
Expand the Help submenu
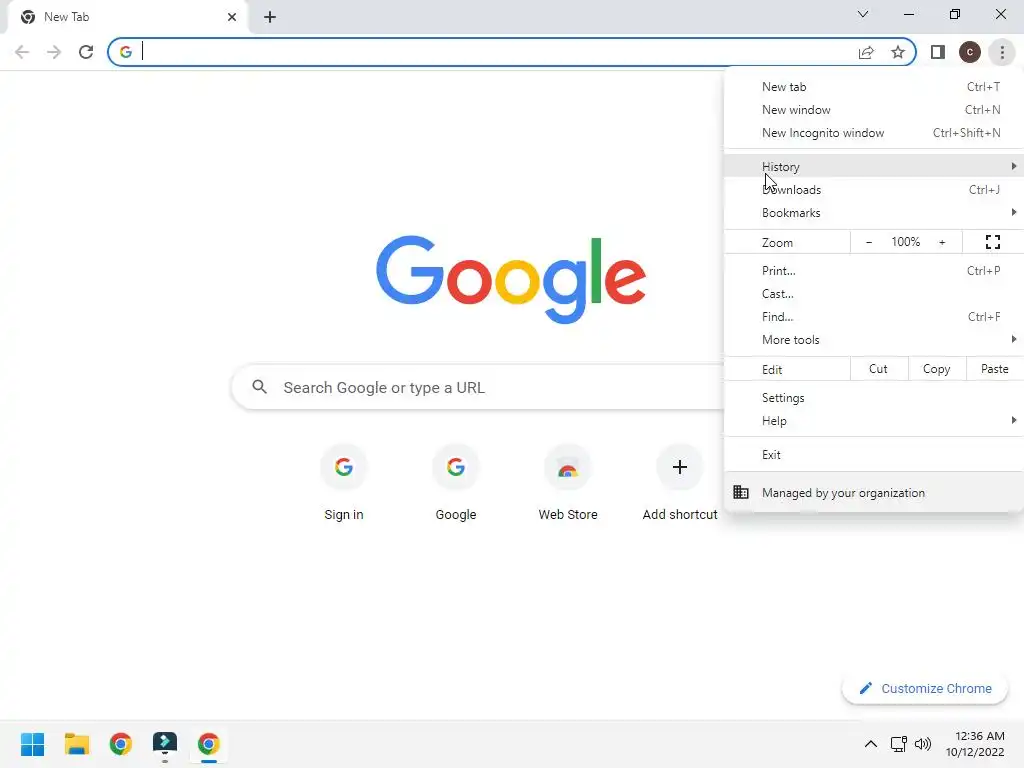tap(874, 421)
